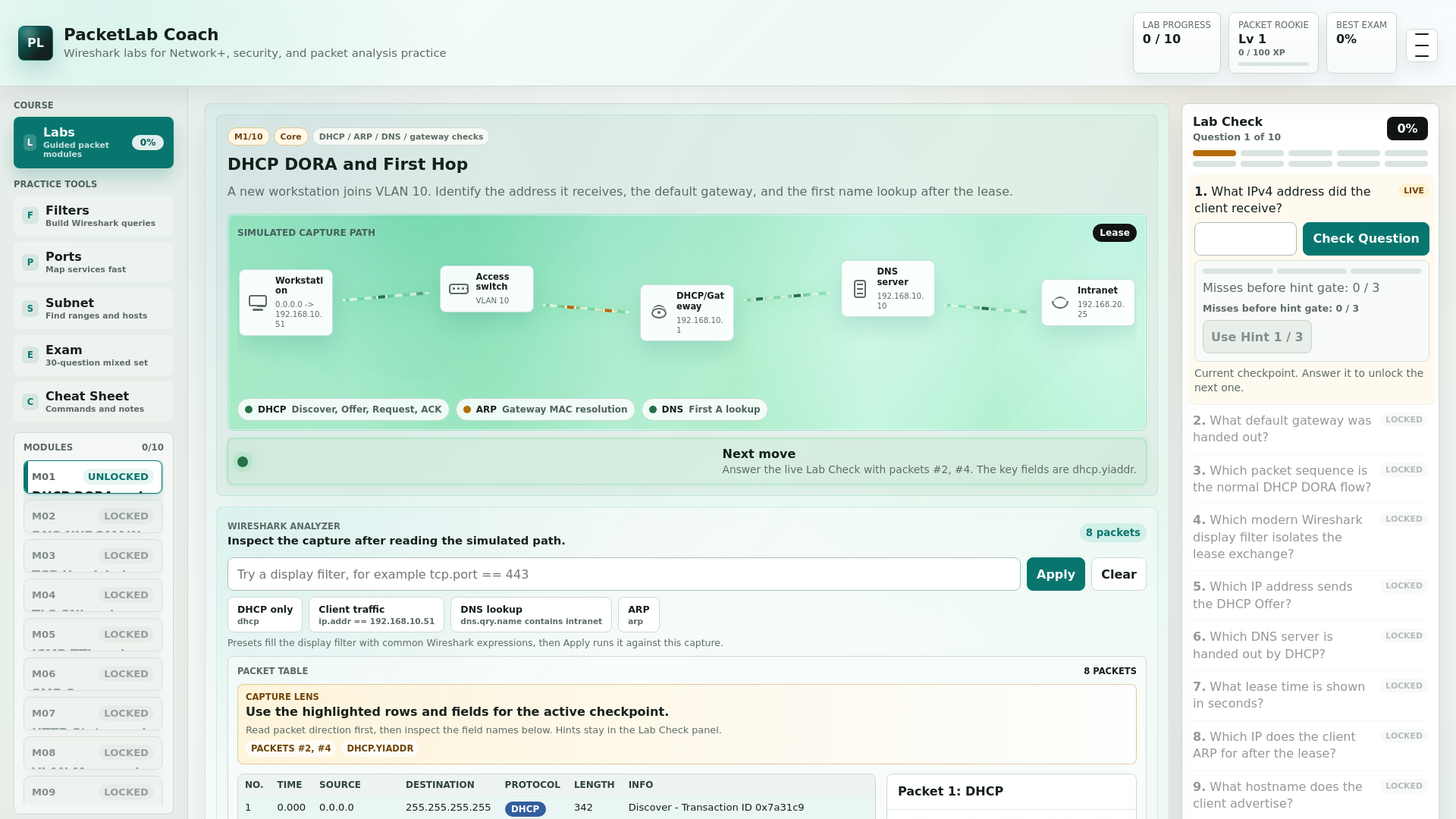This screenshot has height=819, width=1456.
Task: Click the Lab Progress 0 / 10 card
Action: click(1176, 43)
